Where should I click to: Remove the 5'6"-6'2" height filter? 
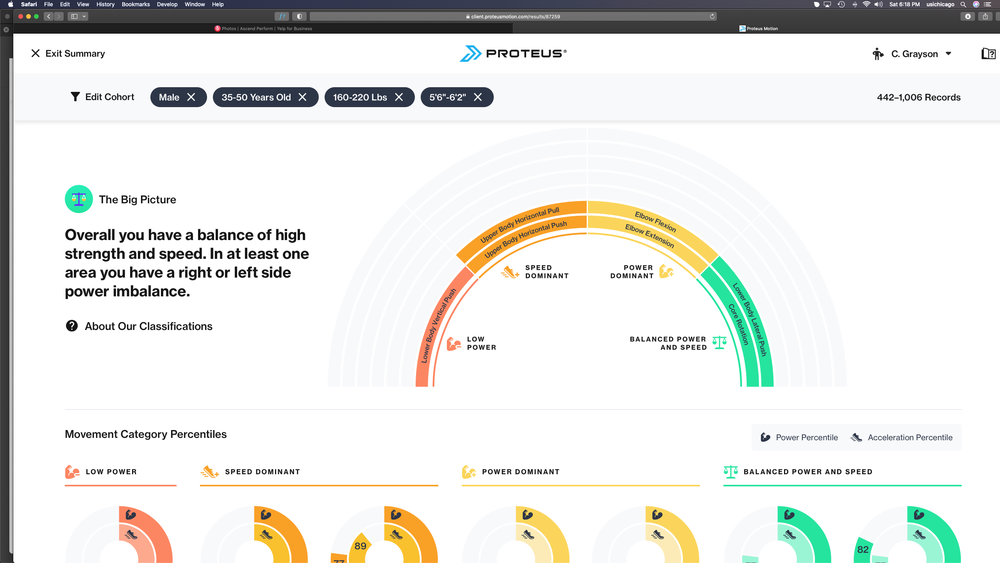(478, 97)
